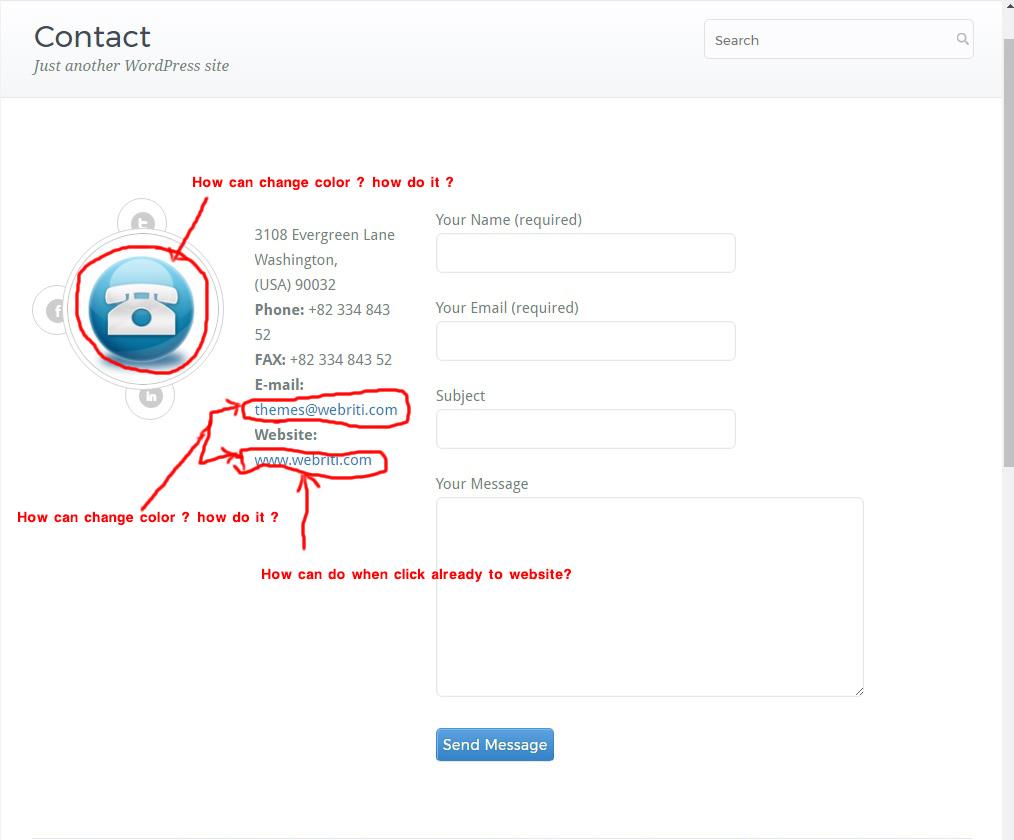Image resolution: width=1014 pixels, height=840 pixels.
Task: Select the Facebook social icon
Action: click(57, 310)
